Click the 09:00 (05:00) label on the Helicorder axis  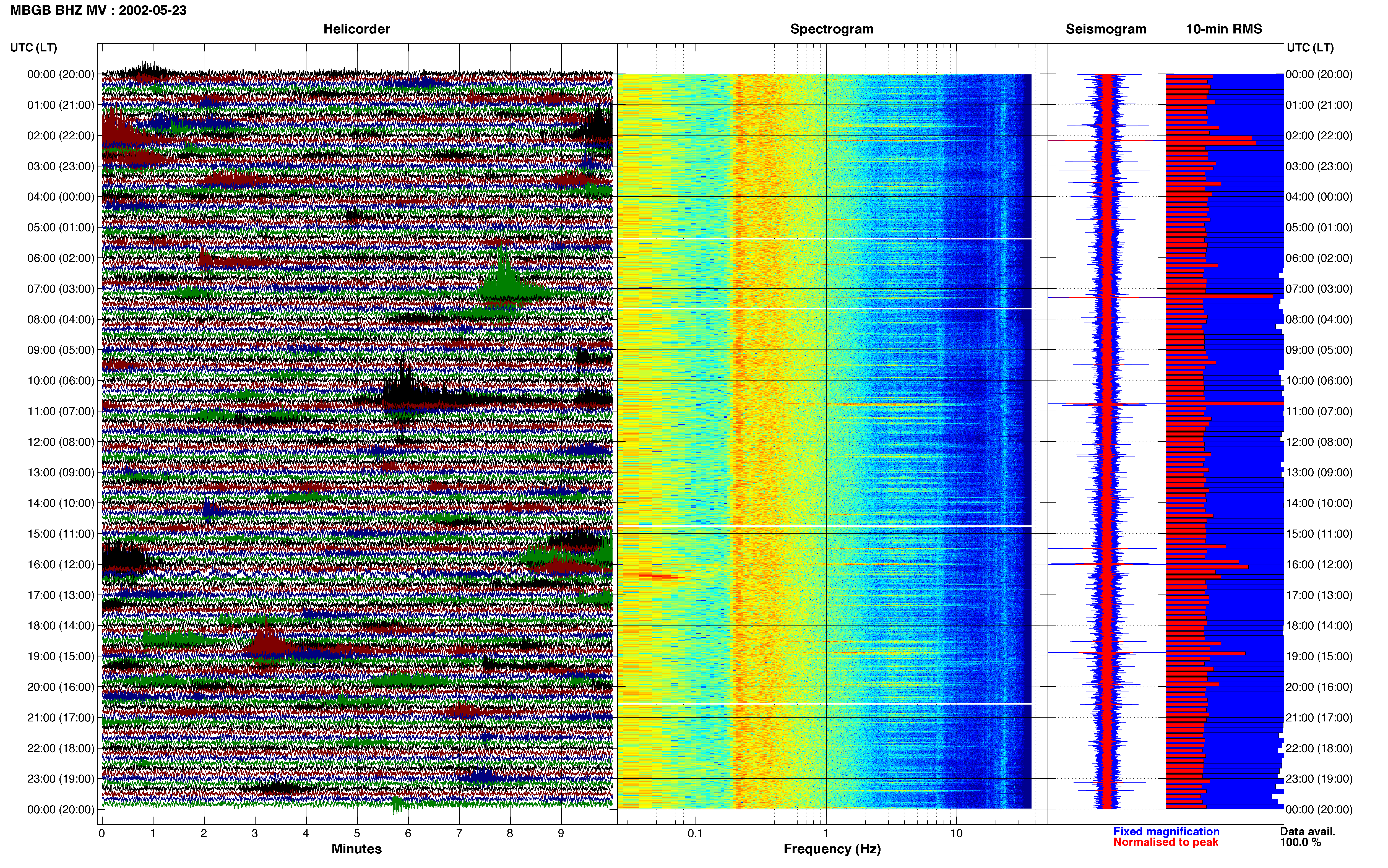tap(61, 350)
